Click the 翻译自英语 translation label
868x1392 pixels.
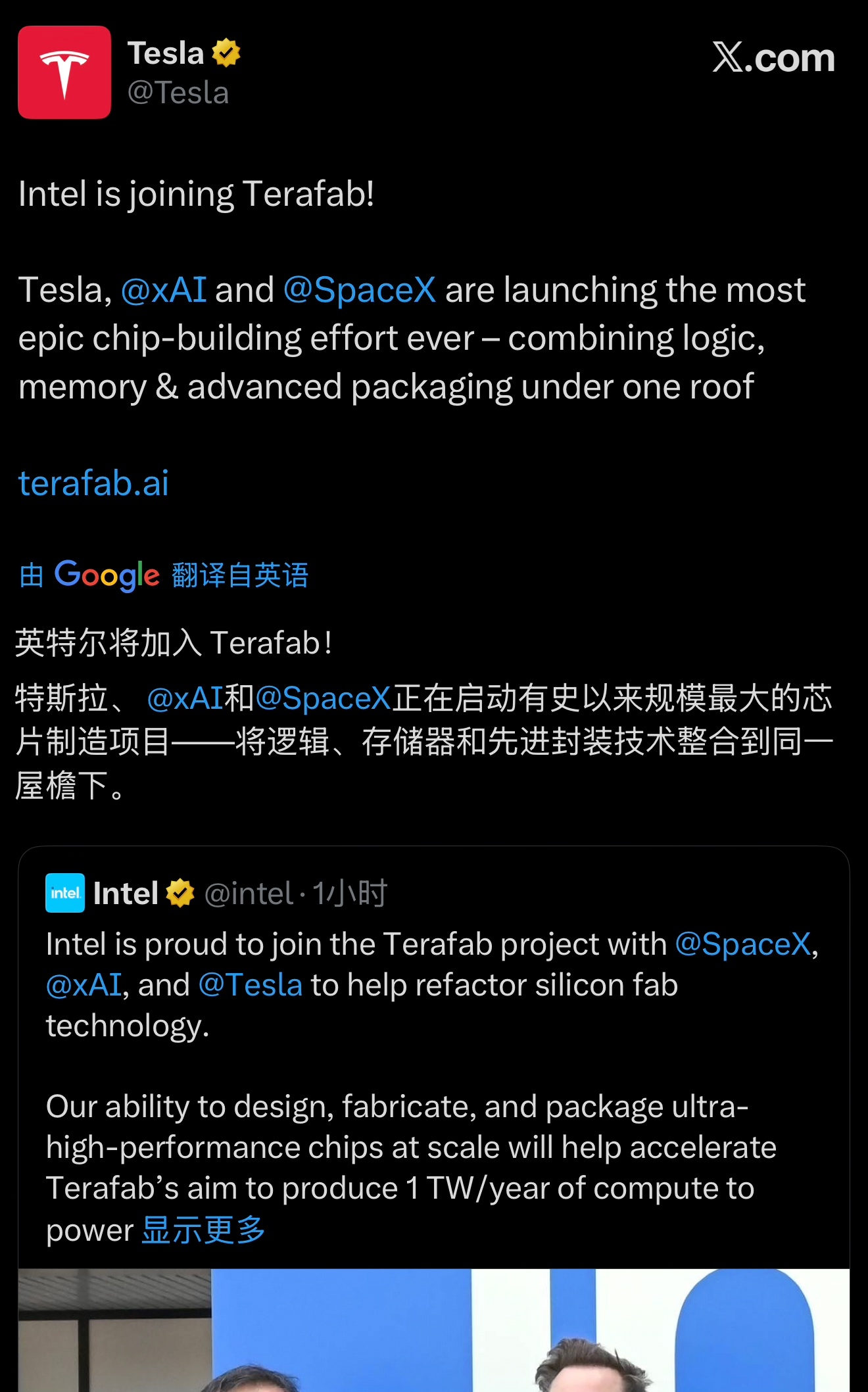pyautogui.click(x=241, y=575)
